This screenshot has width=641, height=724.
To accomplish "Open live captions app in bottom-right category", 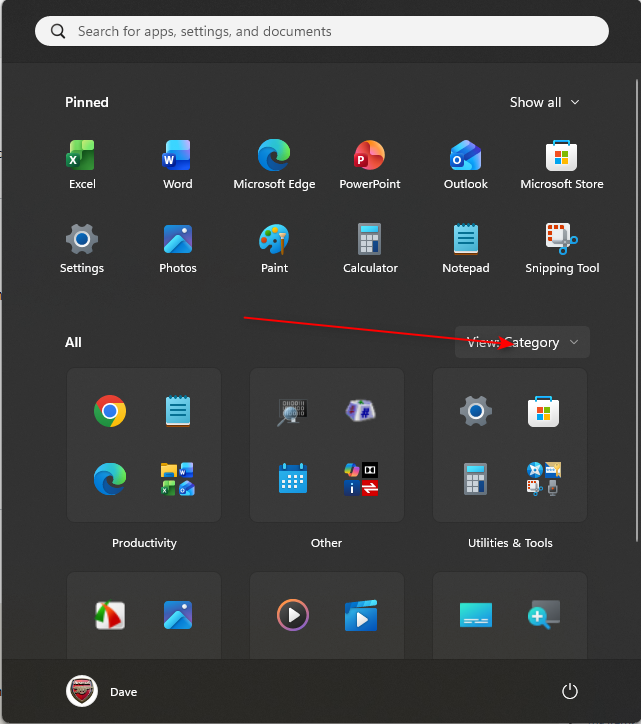I will pyautogui.click(x=476, y=615).
